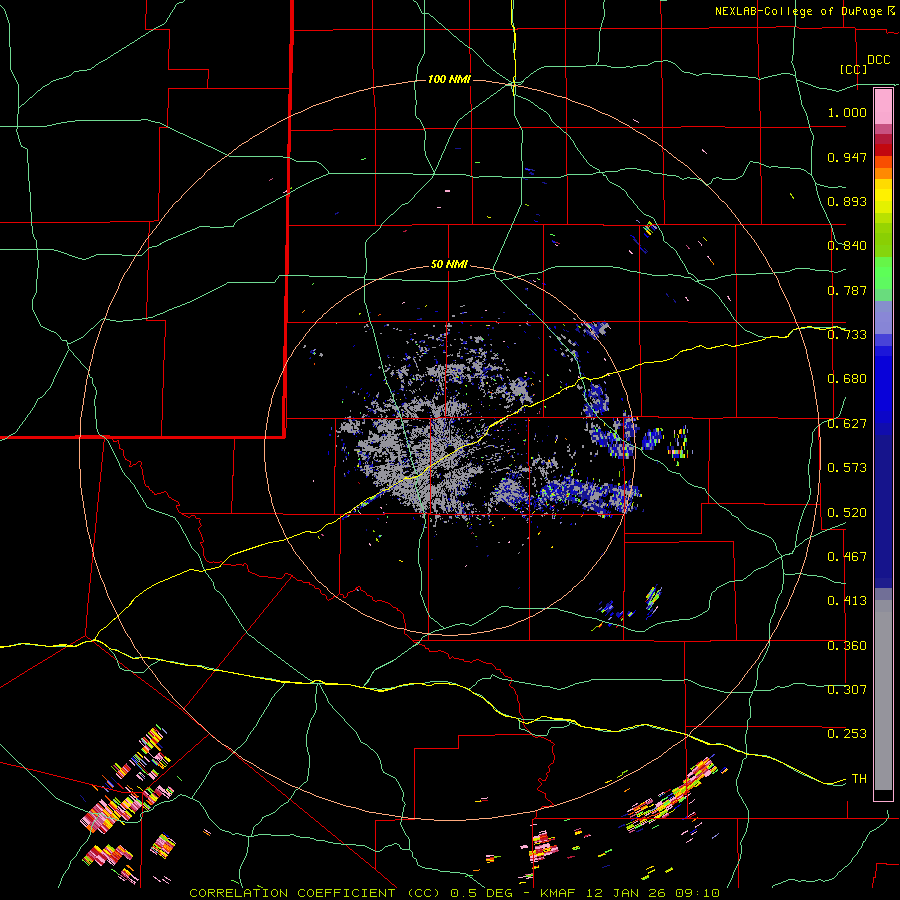Click the 0.787 legend value
The height and width of the screenshot is (900, 900).
click(847, 290)
